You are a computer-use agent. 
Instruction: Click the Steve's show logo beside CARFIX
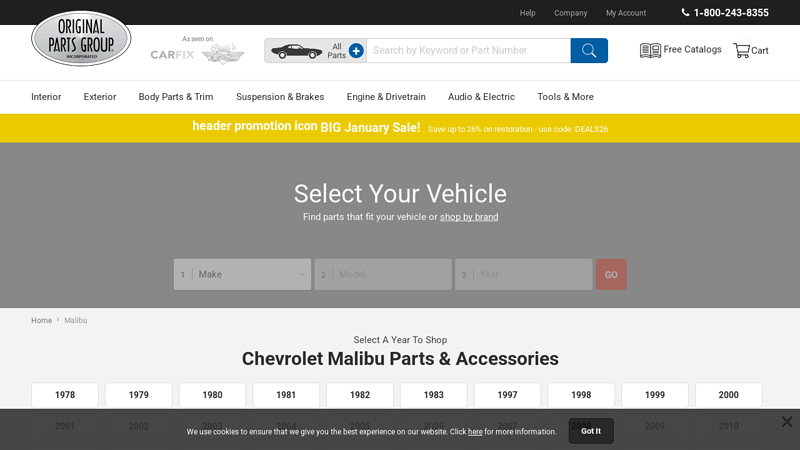coord(223,54)
